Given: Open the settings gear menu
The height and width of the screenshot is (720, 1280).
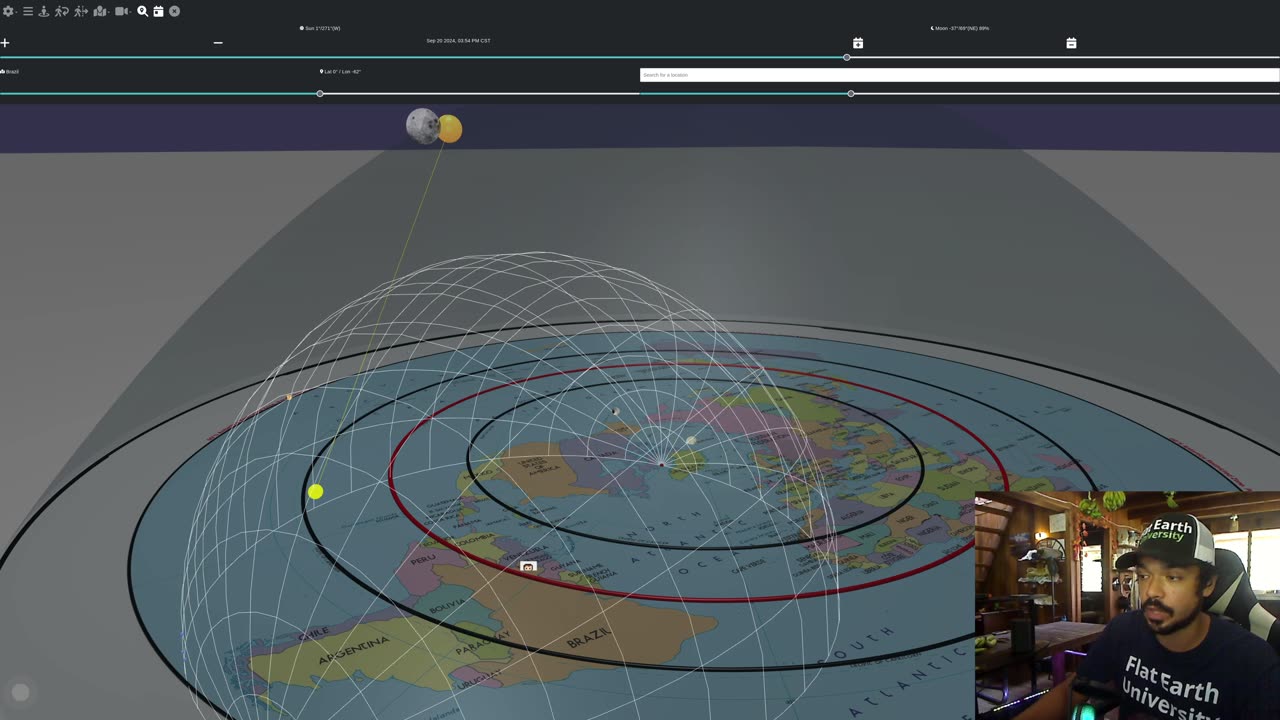Looking at the screenshot, I should pos(9,11).
